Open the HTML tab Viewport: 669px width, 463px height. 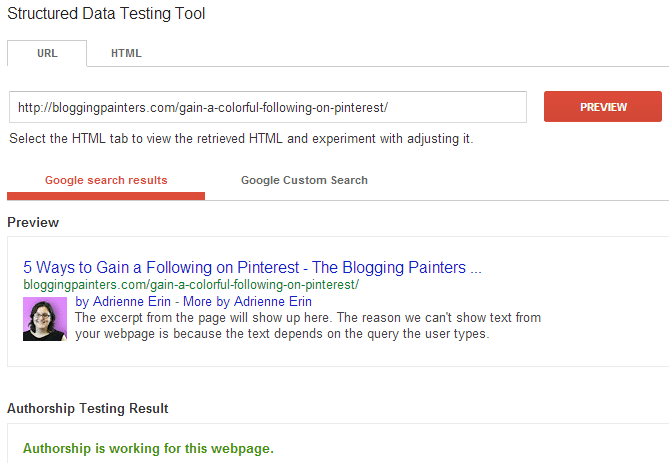pyautogui.click(x=126, y=53)
